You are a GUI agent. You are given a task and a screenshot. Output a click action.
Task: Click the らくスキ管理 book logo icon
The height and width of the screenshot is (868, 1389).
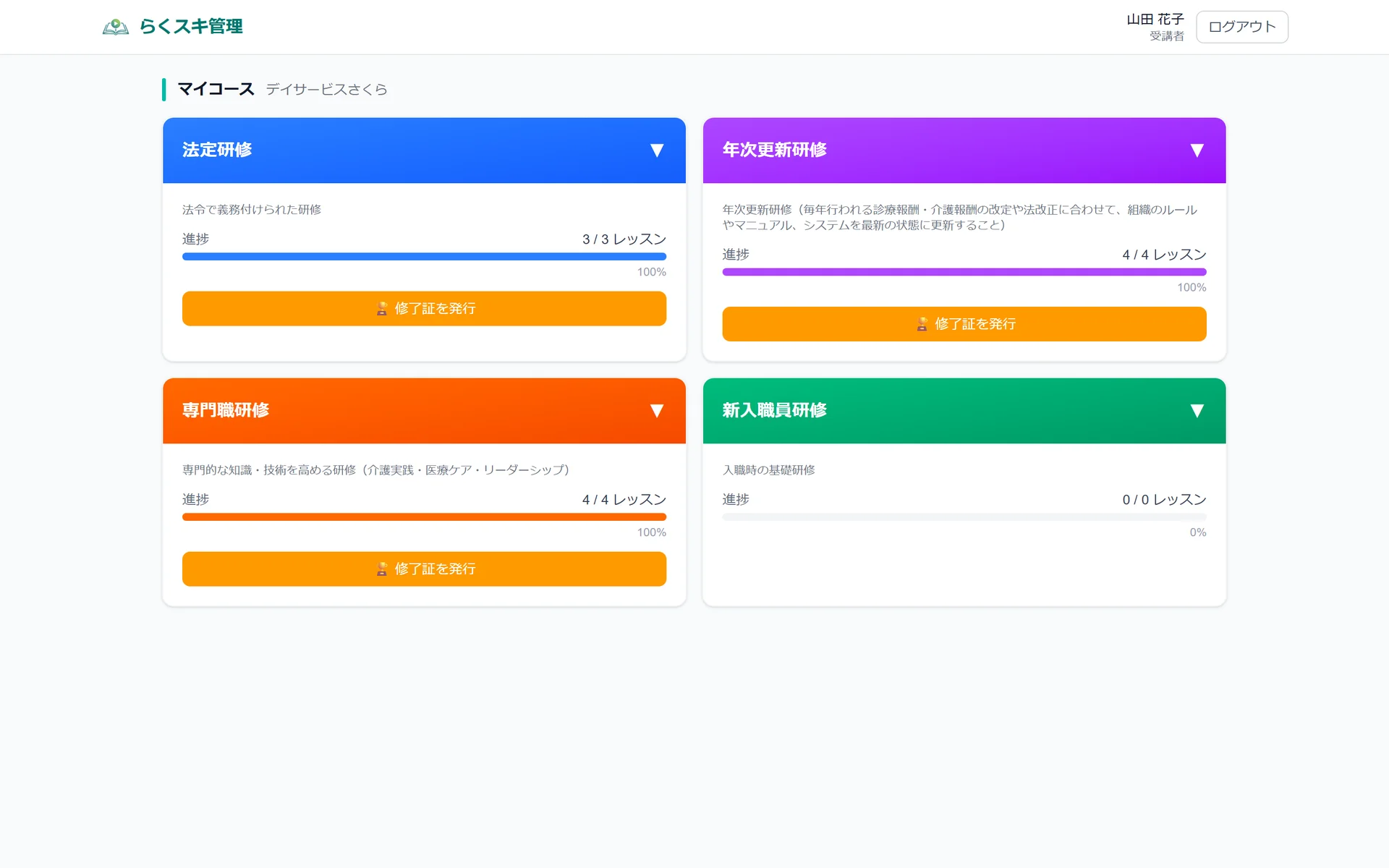pos(116,27)
